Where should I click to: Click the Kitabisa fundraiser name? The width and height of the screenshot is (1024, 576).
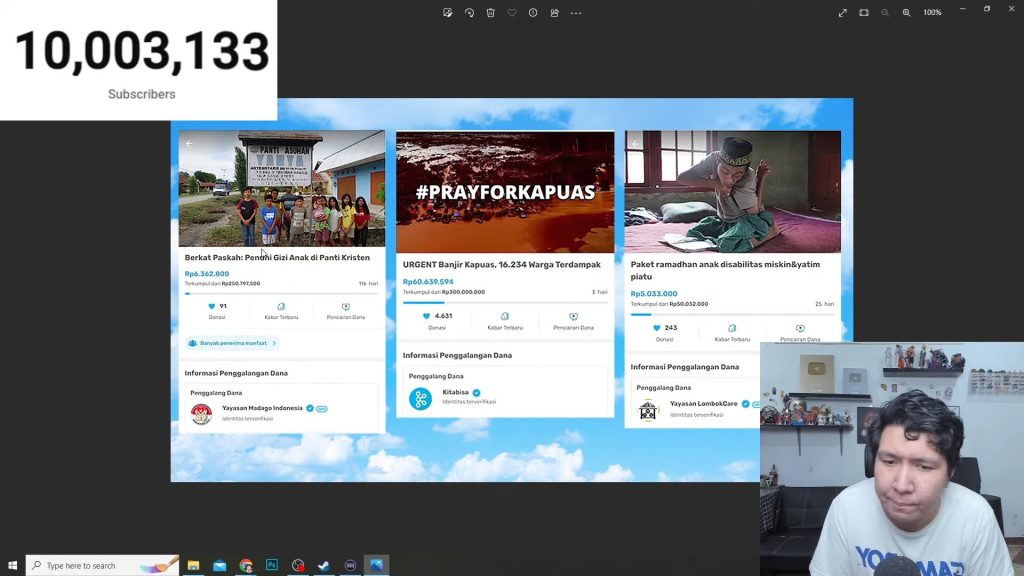coord(455,392)
